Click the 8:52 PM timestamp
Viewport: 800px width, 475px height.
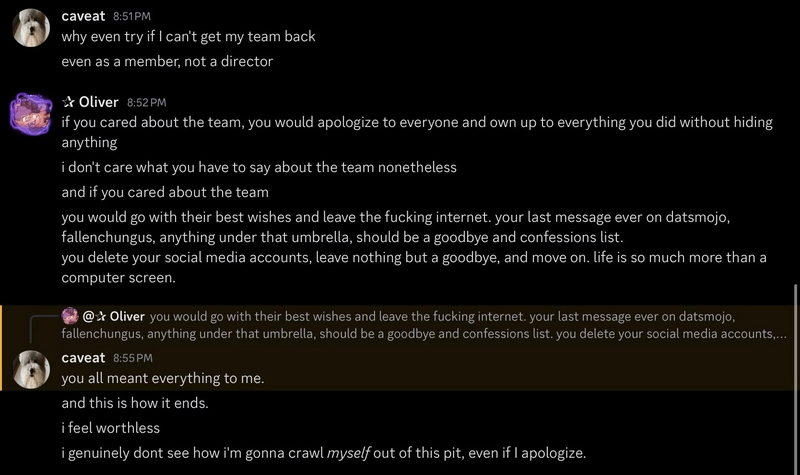(146, 103)
